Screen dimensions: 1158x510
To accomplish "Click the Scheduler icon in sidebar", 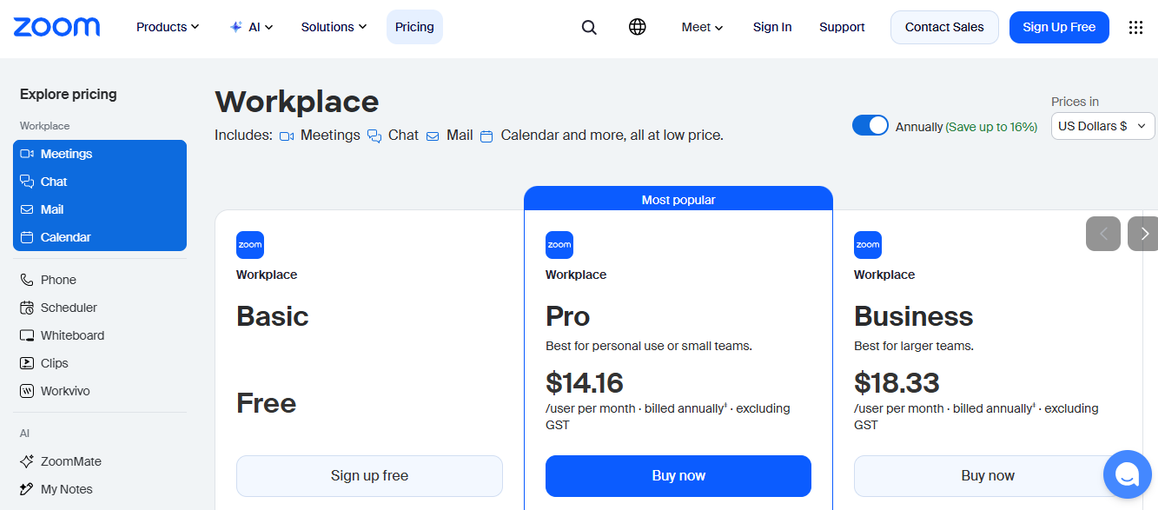I will [x=27, y=308].
